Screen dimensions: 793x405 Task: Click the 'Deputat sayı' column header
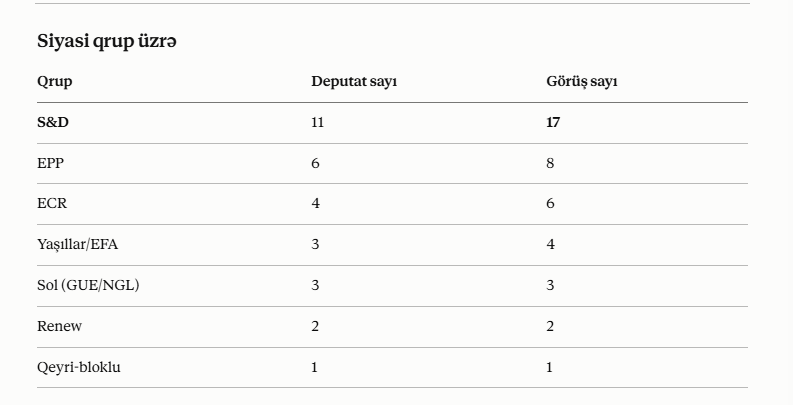354,82
